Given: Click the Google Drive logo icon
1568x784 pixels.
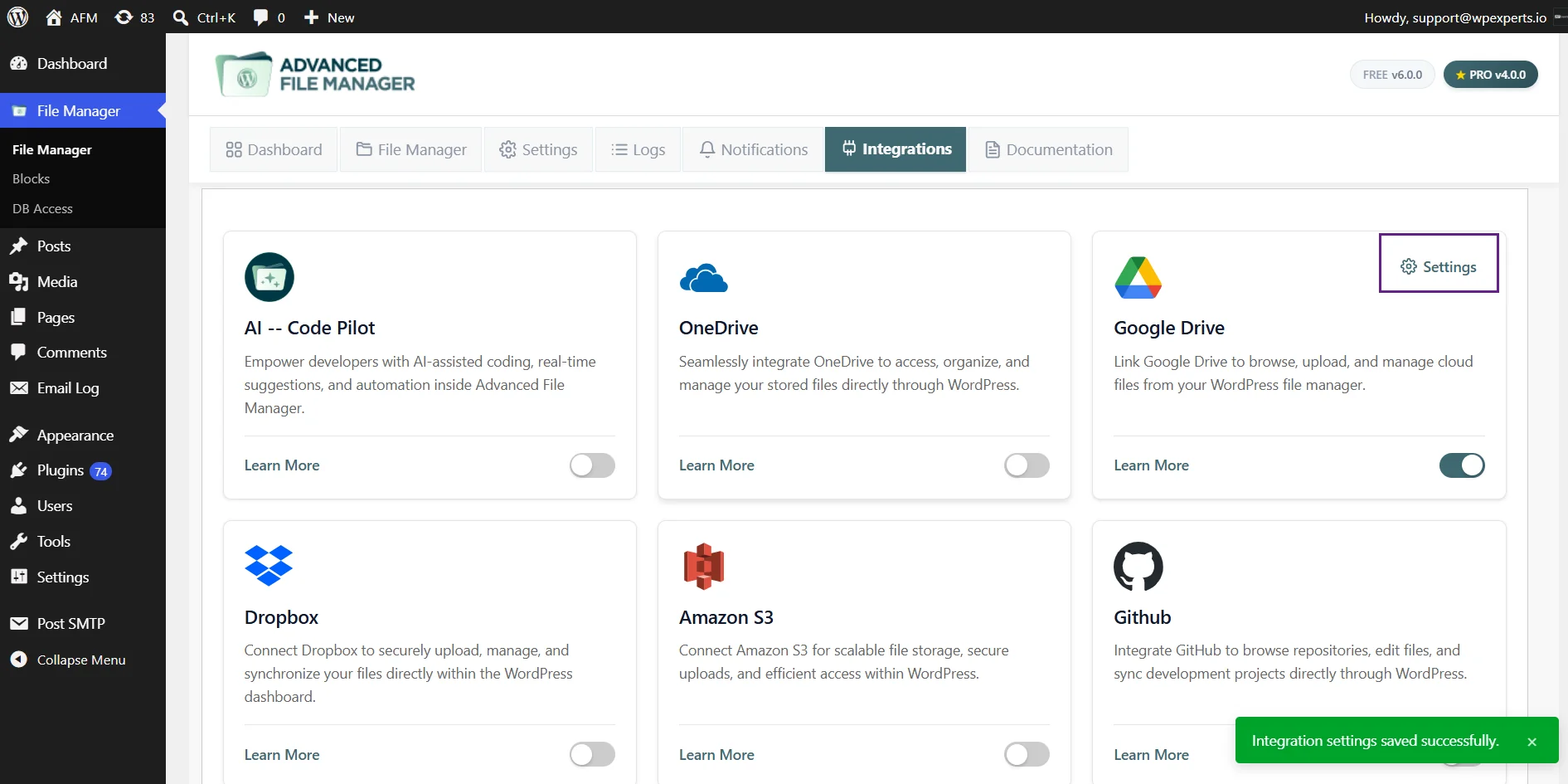Looking at the screenshot, I should click(x=1138, y=277).
